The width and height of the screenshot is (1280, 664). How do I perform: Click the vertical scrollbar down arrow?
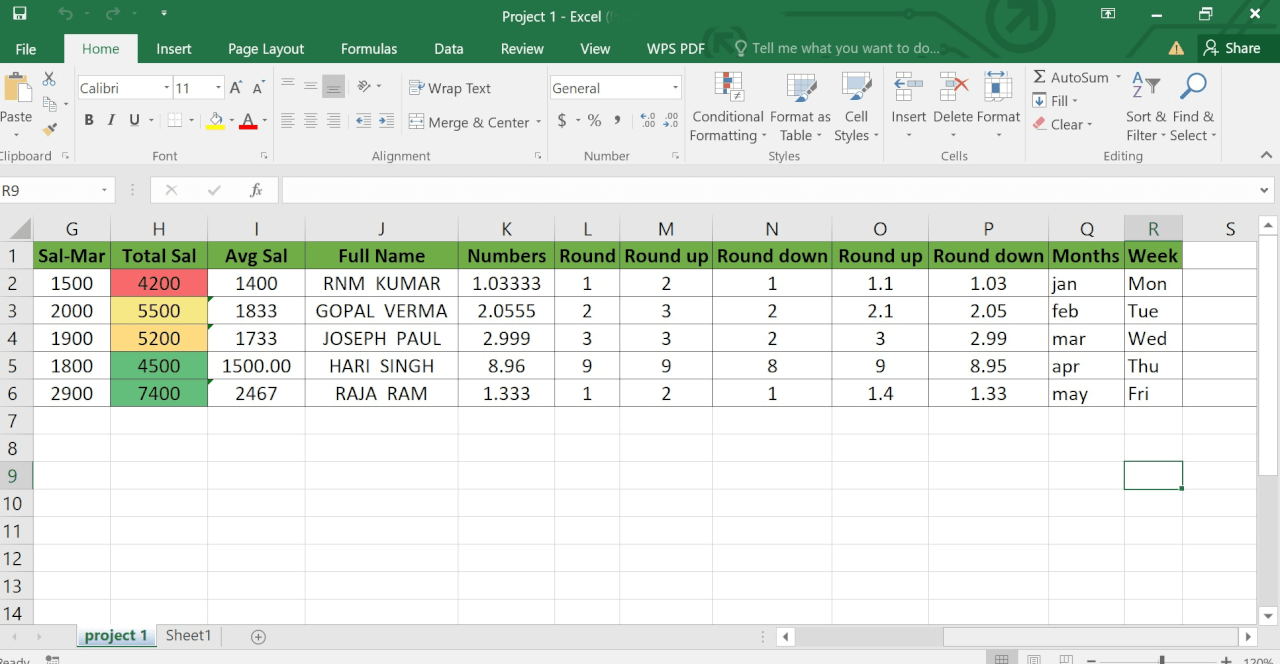1268,616
